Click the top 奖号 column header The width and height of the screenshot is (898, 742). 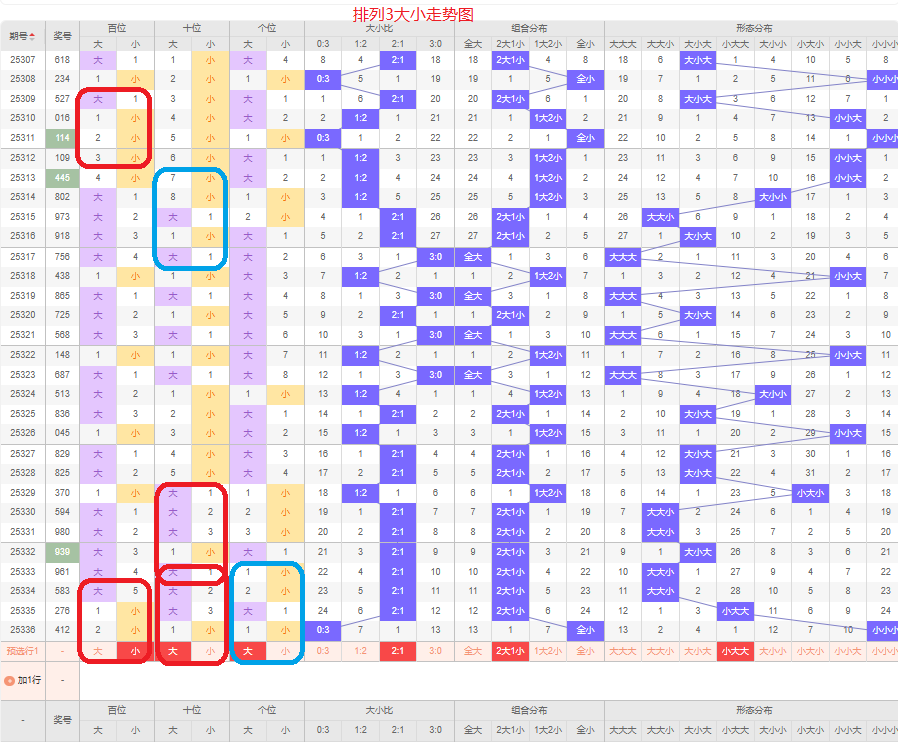coord(62,36)
